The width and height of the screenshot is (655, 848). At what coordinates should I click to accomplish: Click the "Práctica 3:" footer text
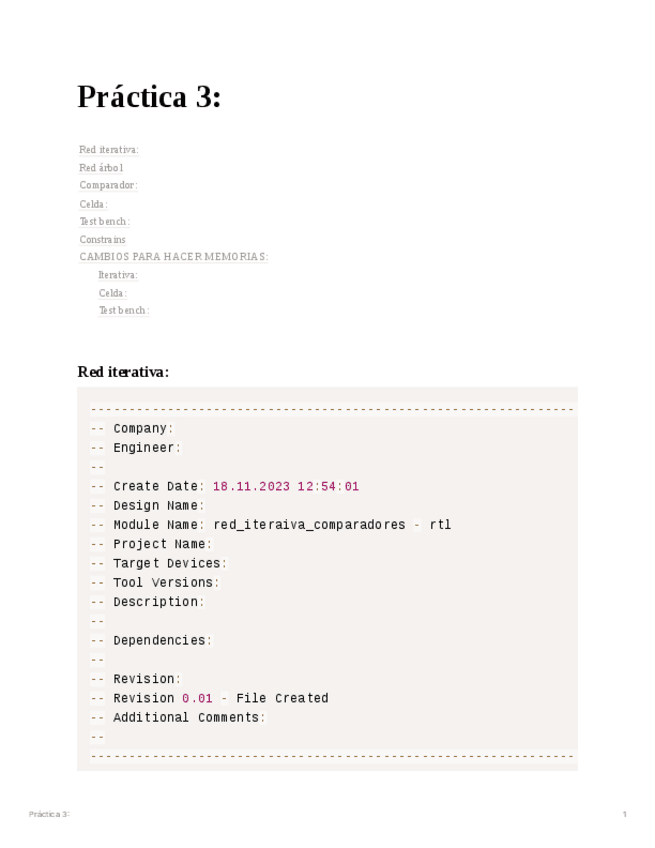[x=49, y=814]
